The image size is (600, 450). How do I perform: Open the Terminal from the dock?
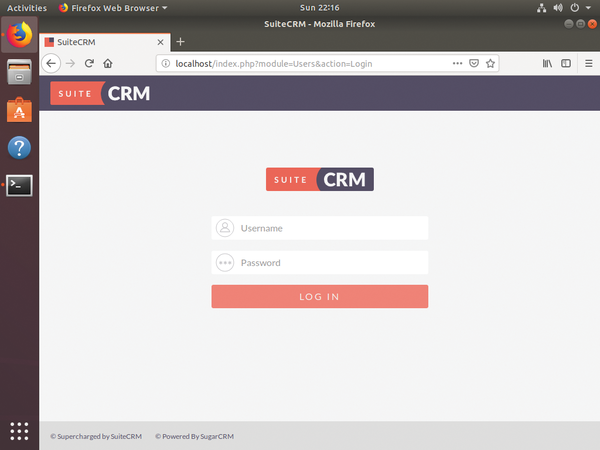coord(19,185)
